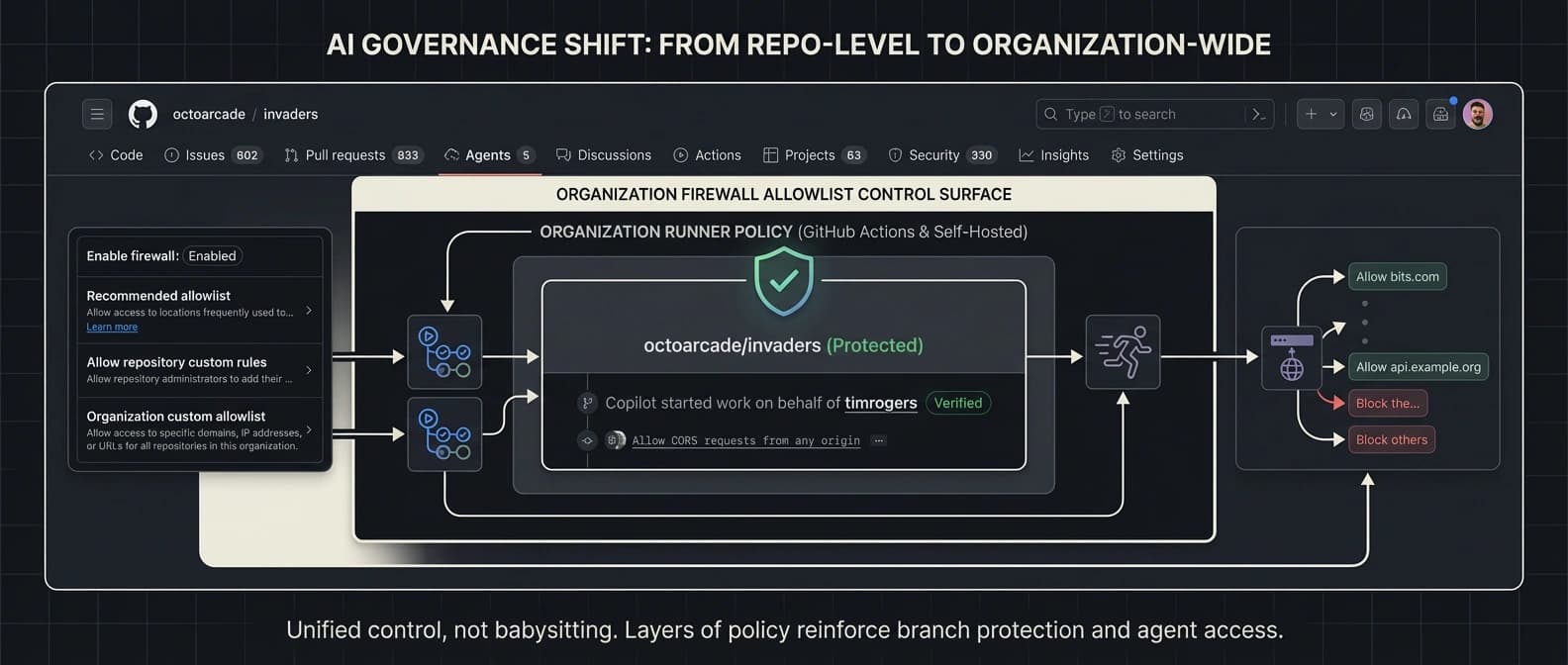Click Organization Firewall Allowlist Control Surface header
The image size is (1568, 665).
pos(784,194)
